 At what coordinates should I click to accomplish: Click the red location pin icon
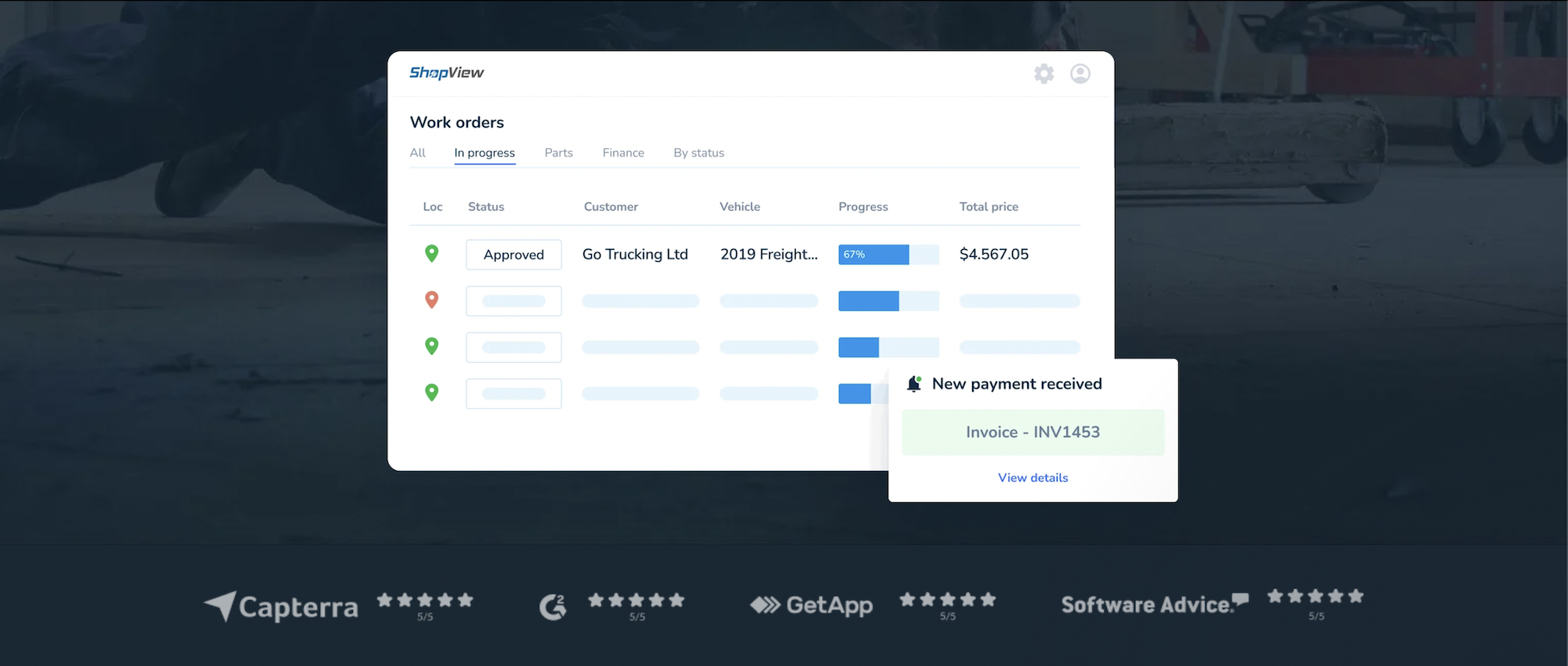(x=431, y=299)
